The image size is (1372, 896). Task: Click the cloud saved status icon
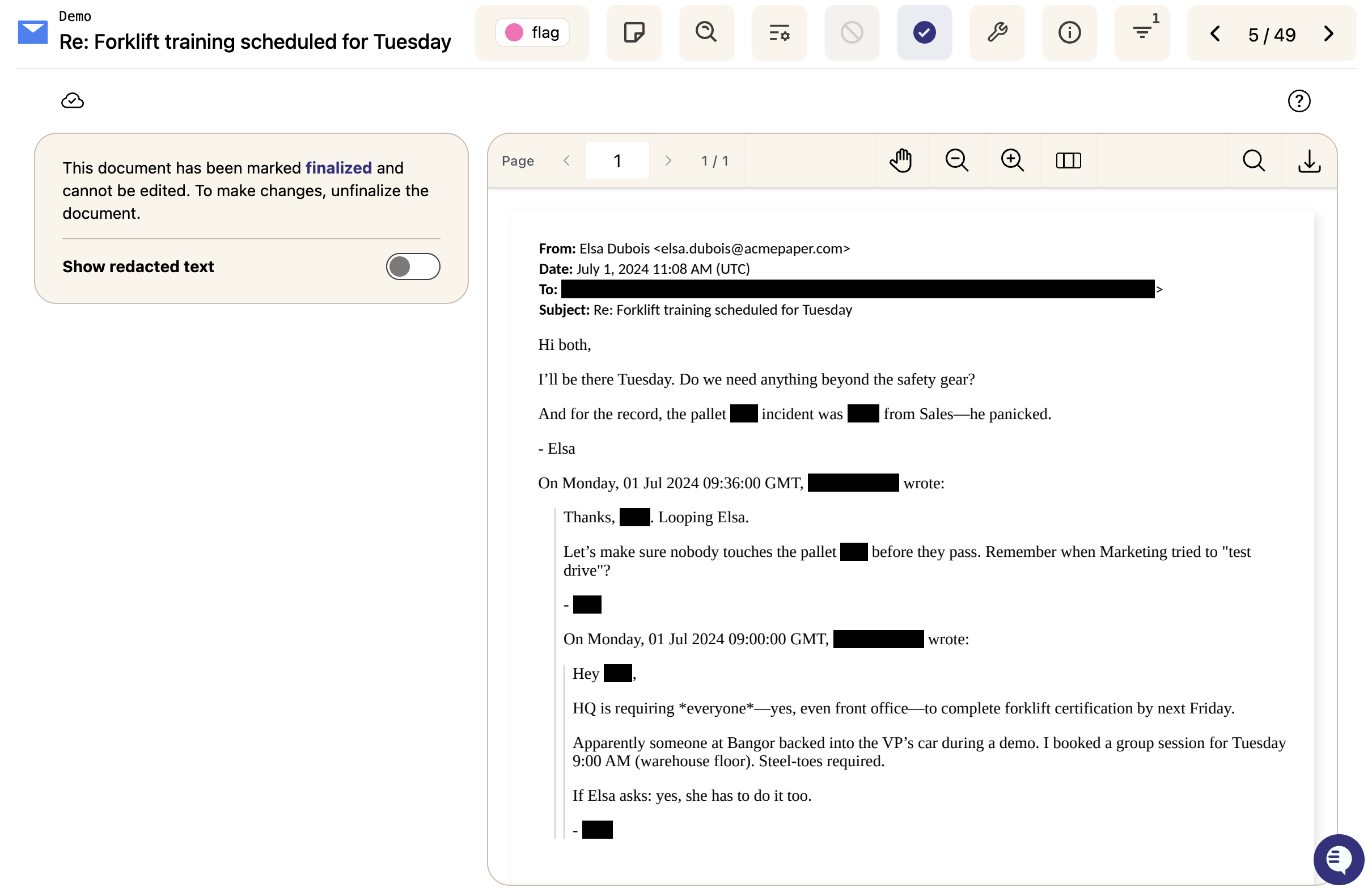click(x=73, y=101)
